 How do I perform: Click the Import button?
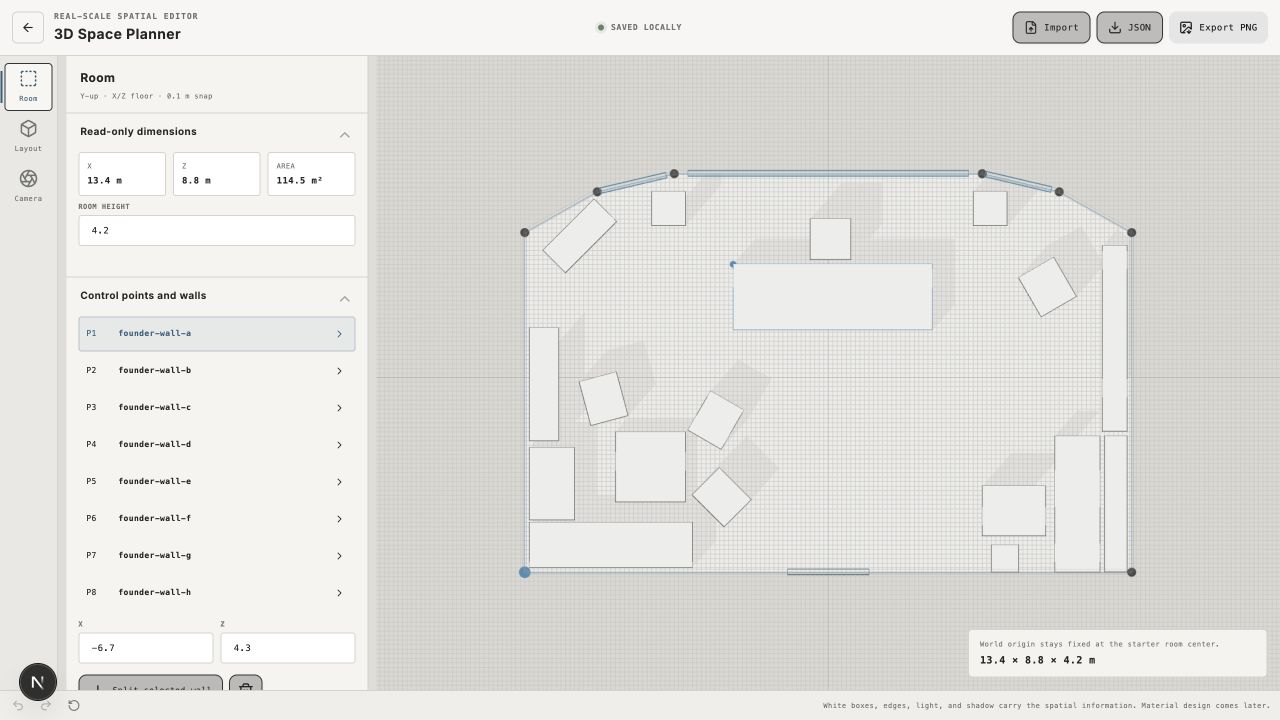(1051, 28)
